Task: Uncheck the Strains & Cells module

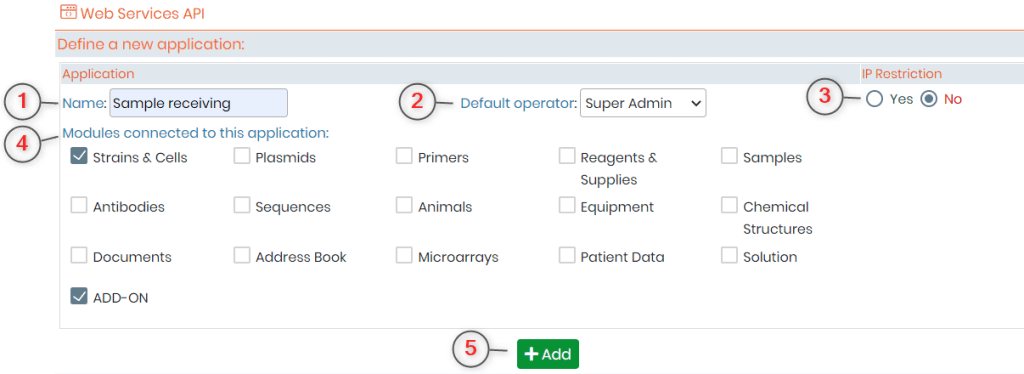Action: click(79, 157)
